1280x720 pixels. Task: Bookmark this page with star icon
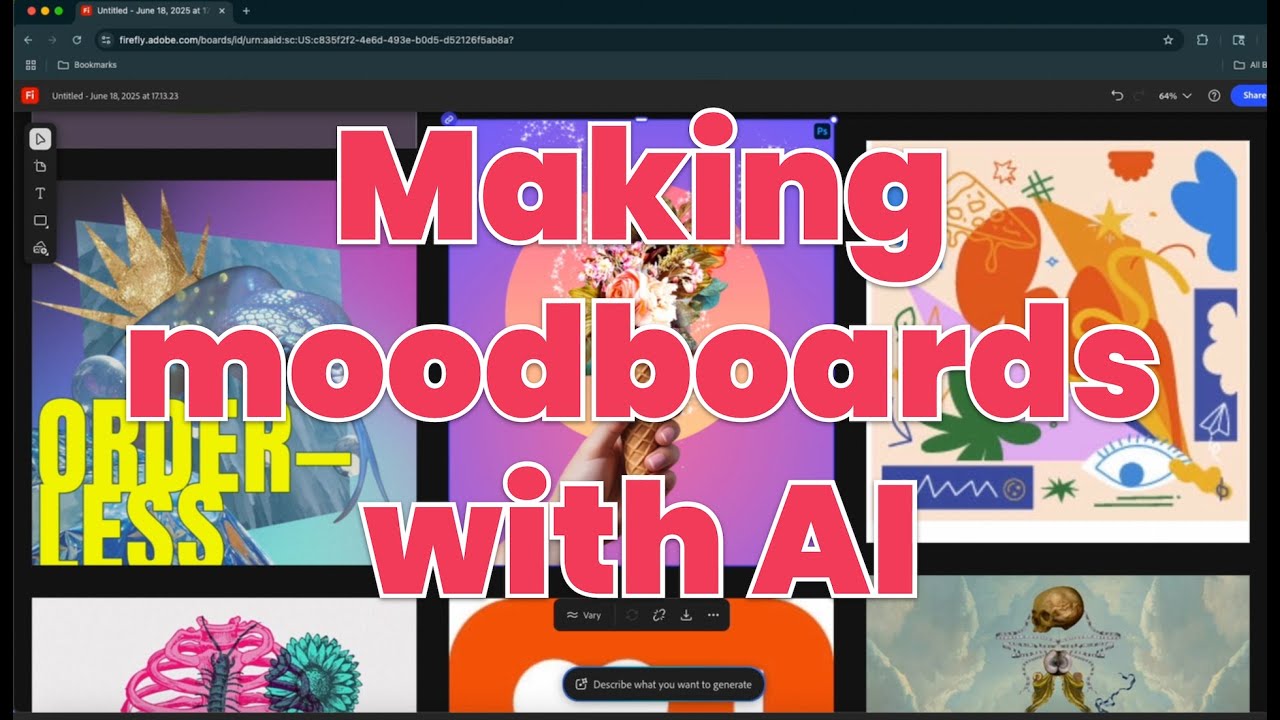point(1168,40)
